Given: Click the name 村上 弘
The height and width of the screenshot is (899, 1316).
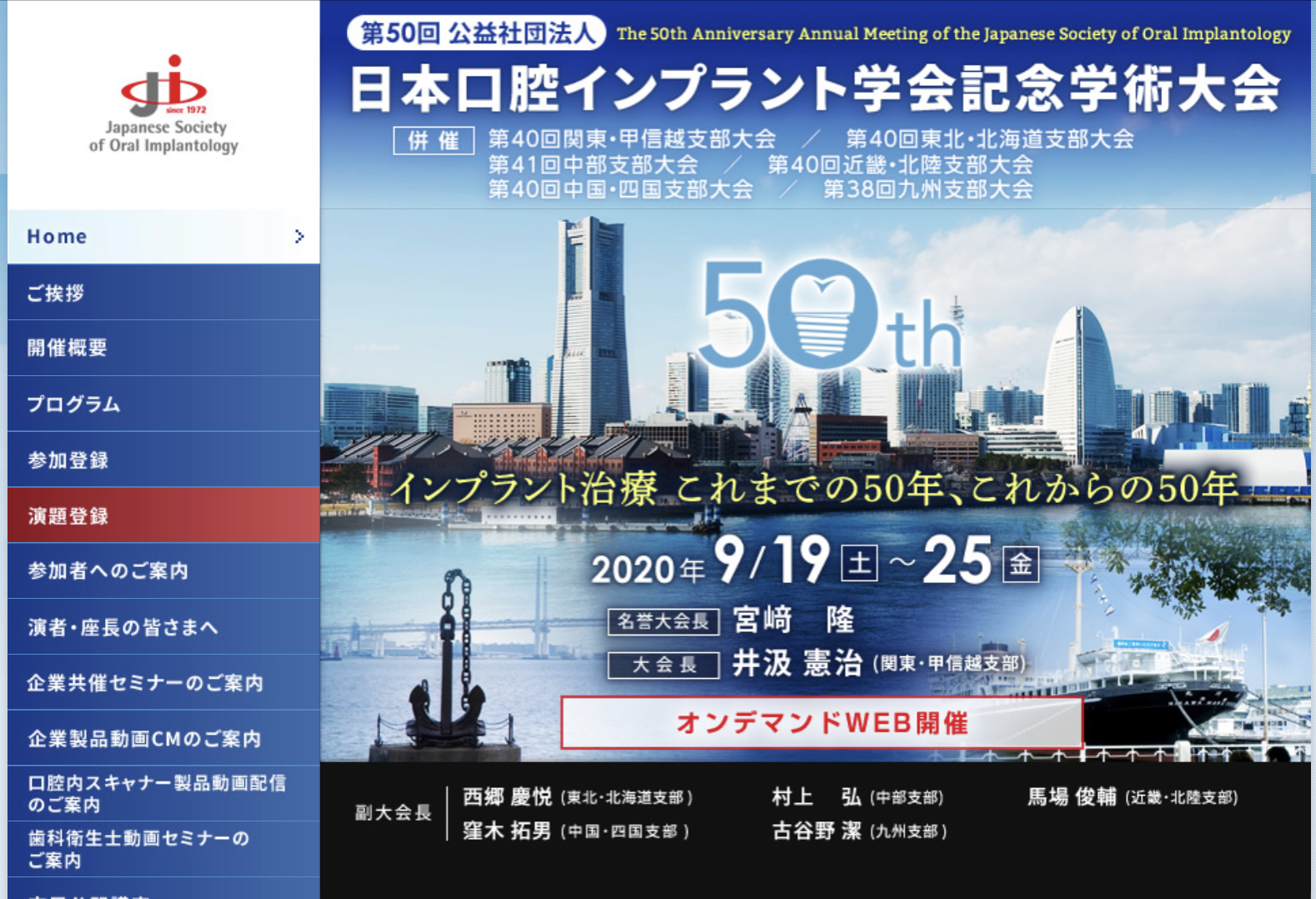Looking at the screenshot, I should tap(816, 797).
